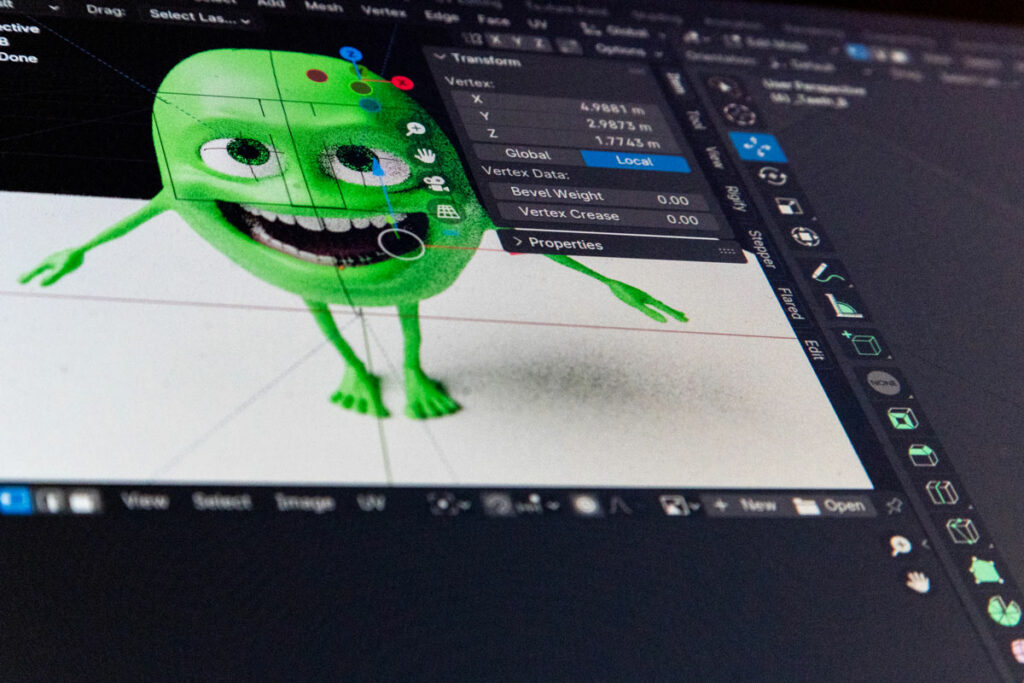
Task: Open the Face menu
Action: pos(493,20)
